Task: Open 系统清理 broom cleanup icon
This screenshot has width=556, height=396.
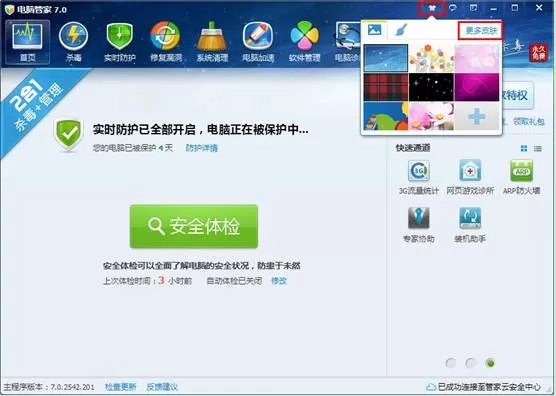Action: (x=212, y=42)
